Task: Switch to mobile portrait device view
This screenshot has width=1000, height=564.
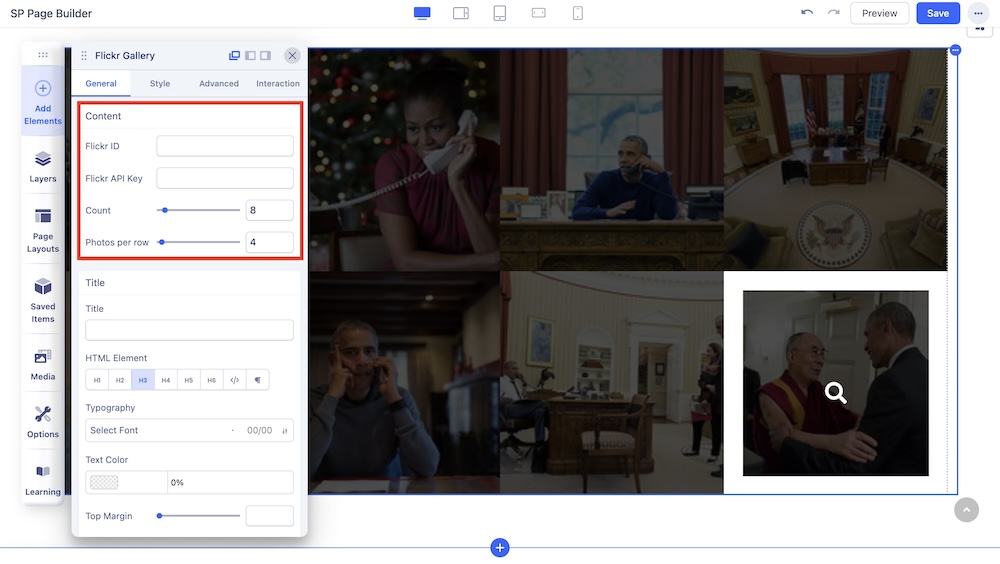Action: [577, 13]
